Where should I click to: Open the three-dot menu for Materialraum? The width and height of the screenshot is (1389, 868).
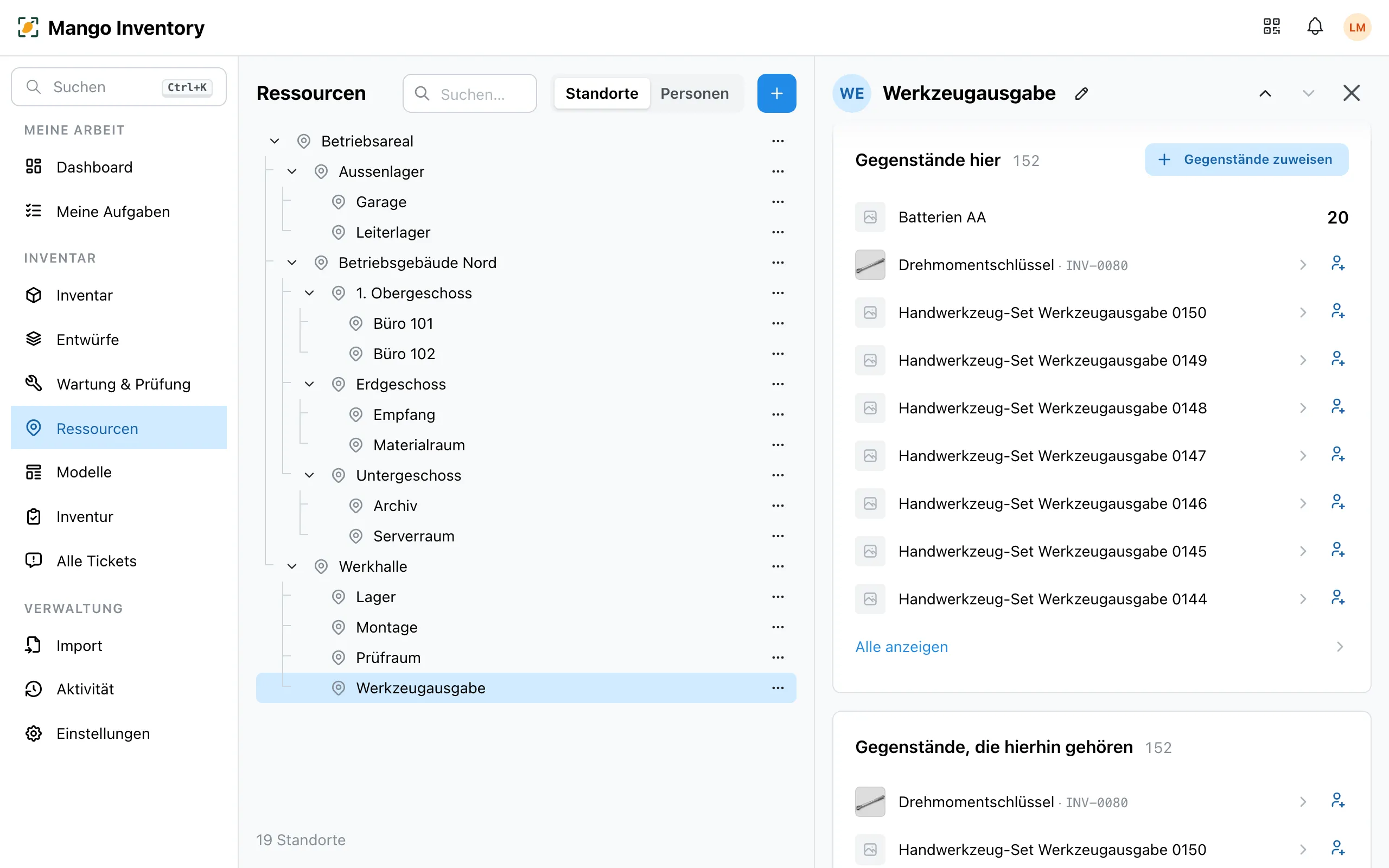click(778, 445)
